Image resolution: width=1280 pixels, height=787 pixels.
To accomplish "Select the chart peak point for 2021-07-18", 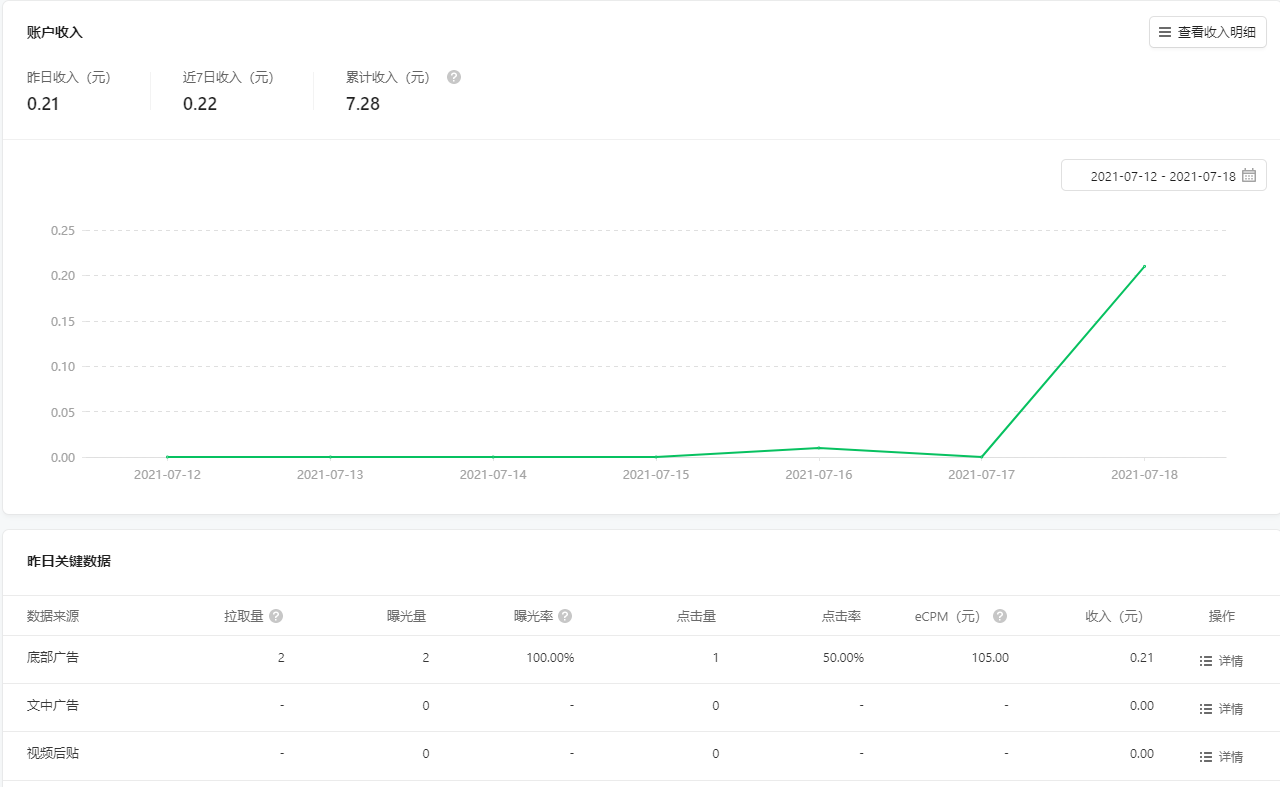I will coord(1144,267).
